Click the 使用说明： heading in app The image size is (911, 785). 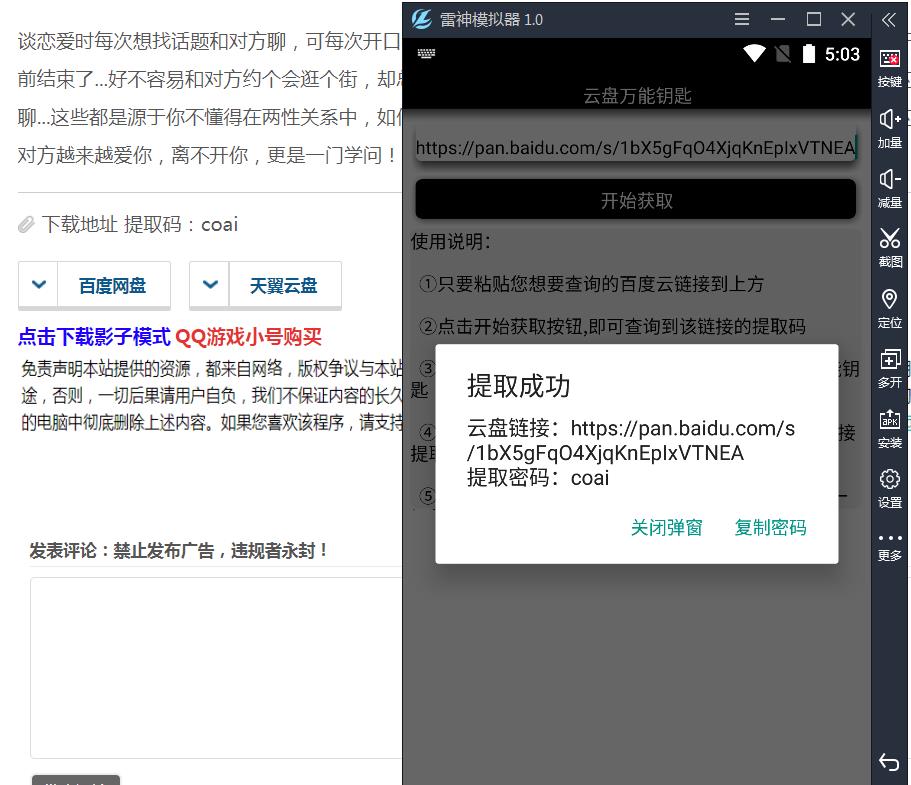pyautogui.click(x=451, y=242)
